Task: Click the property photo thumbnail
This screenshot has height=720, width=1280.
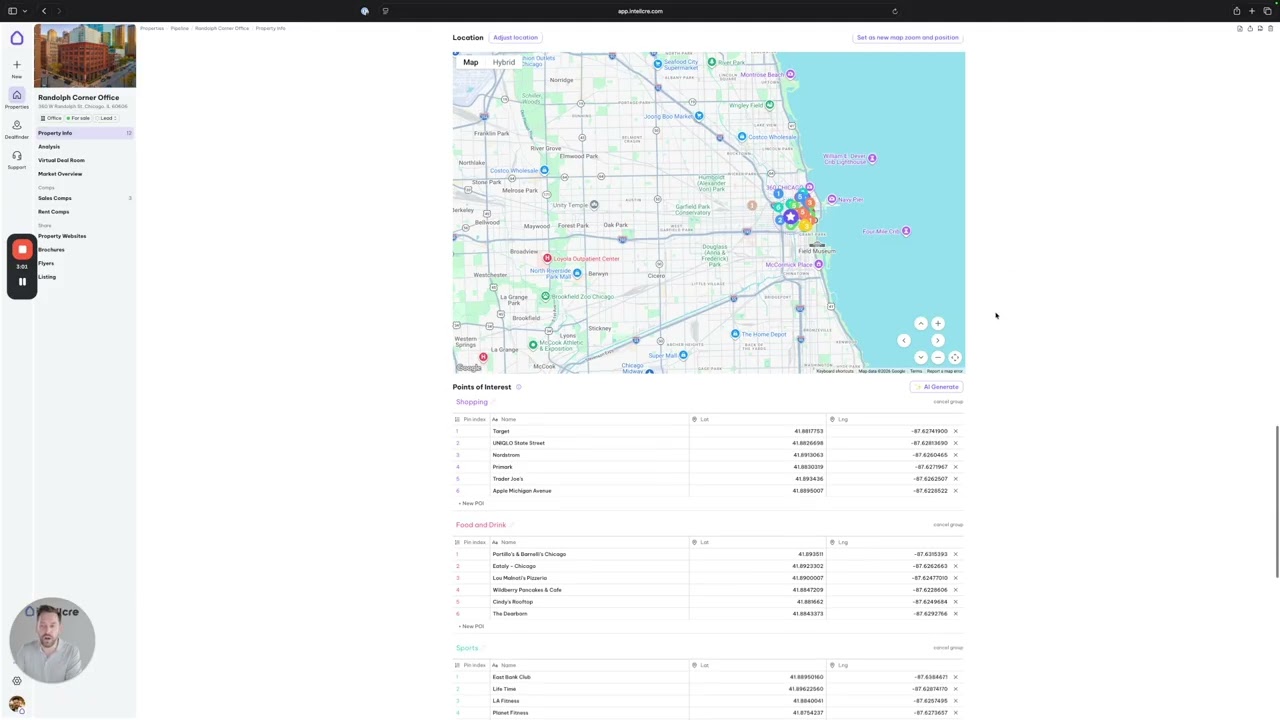Action: [85, 56]
